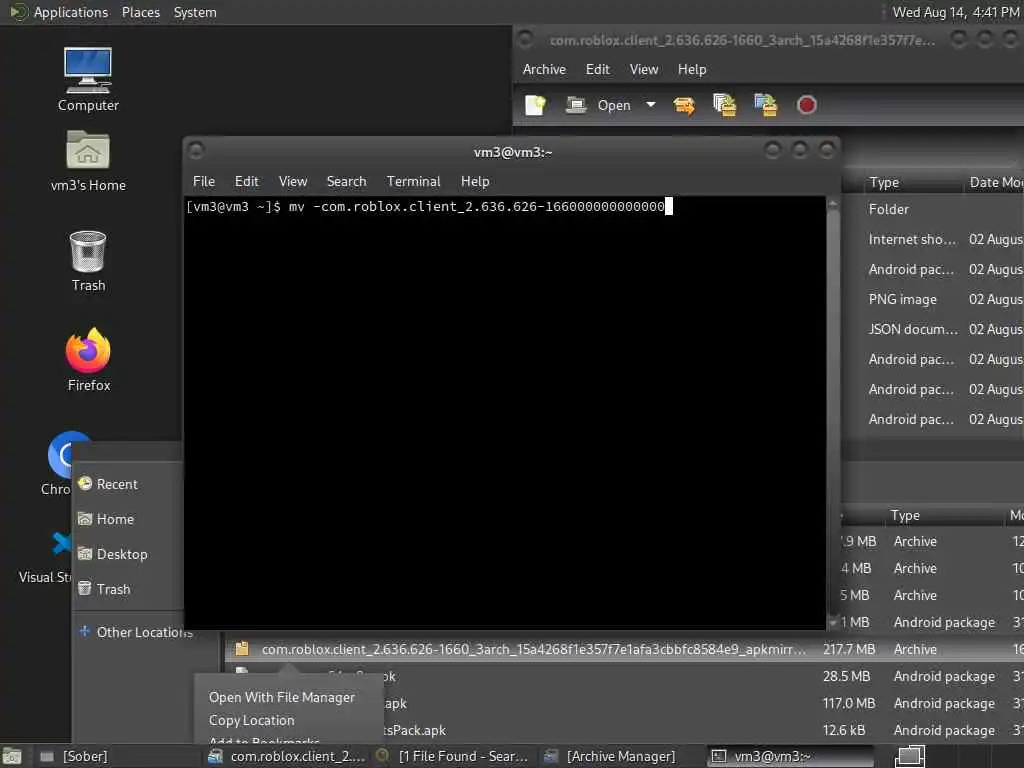The height and width of the screenshot is (768, 1024).
Task: Open the terminal Search menu
Action: (x=346, y=181)
